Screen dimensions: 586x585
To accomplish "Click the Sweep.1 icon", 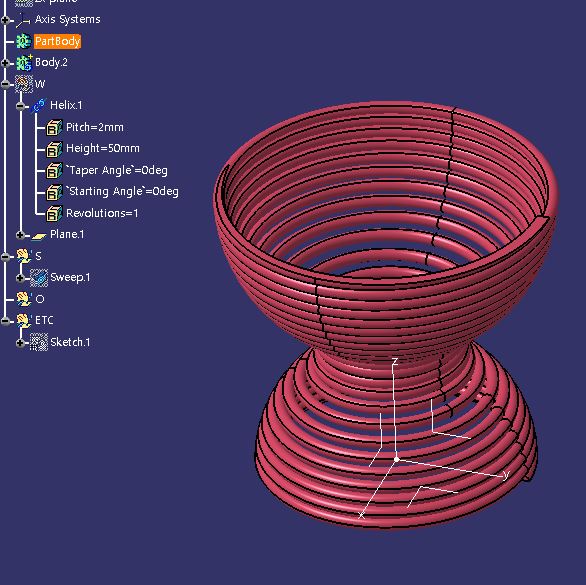I will coord(39,278).
